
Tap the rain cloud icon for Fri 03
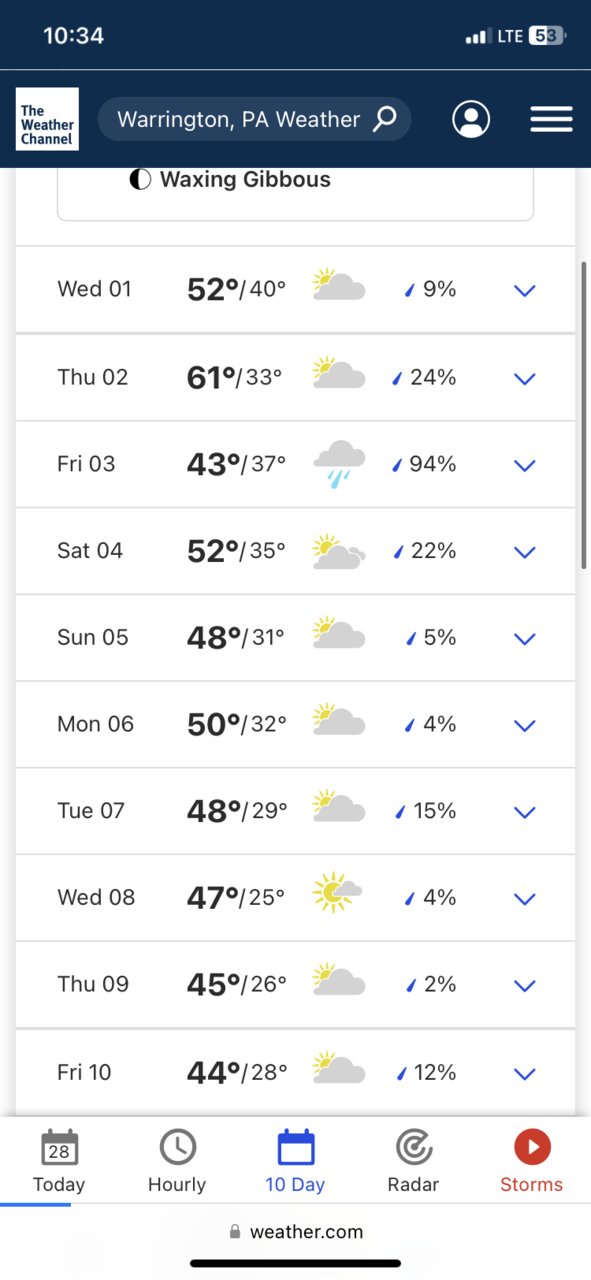click(x=339, y=464)
